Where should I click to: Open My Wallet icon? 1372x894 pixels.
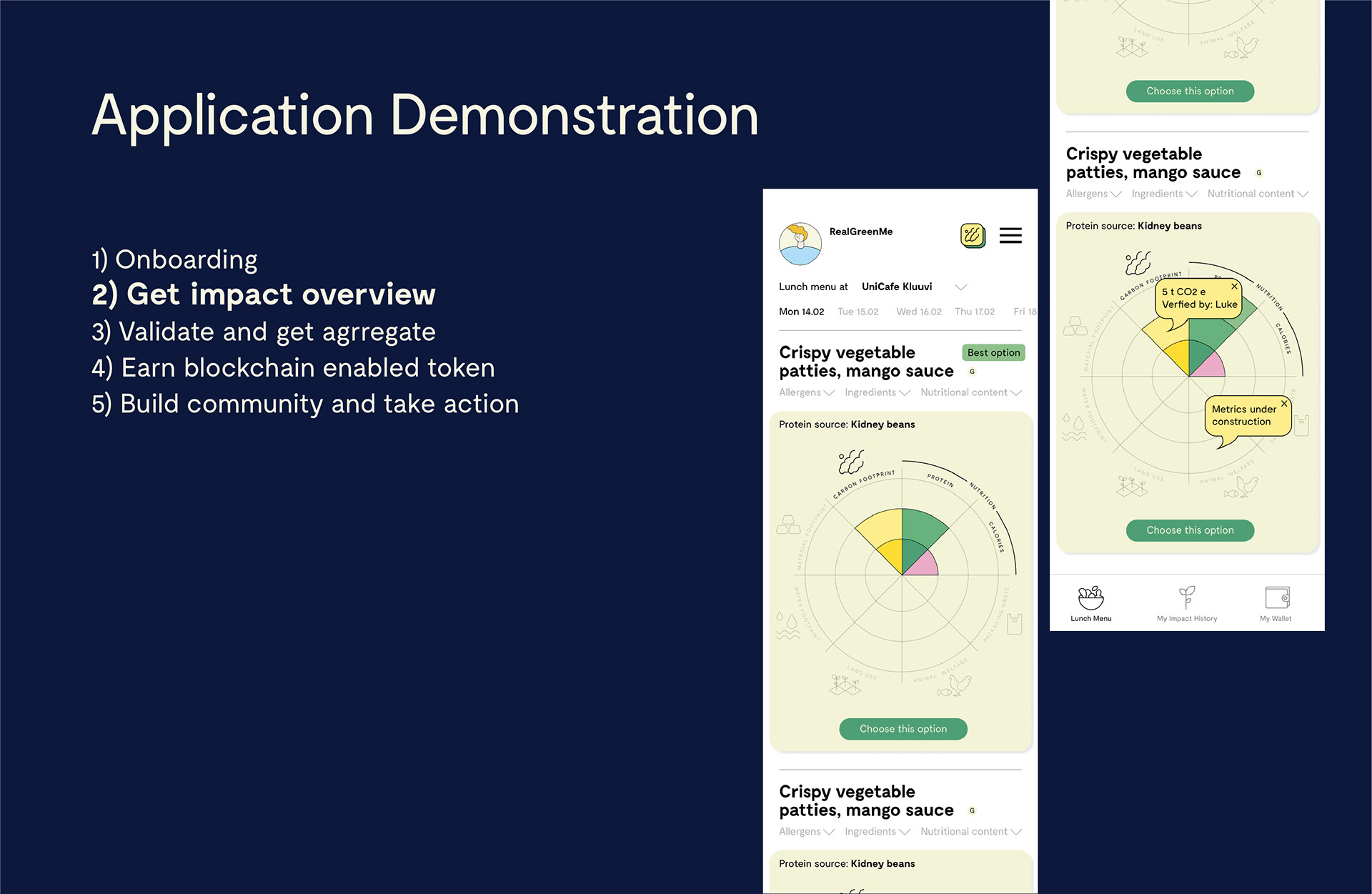click(x=1276, y=597)
